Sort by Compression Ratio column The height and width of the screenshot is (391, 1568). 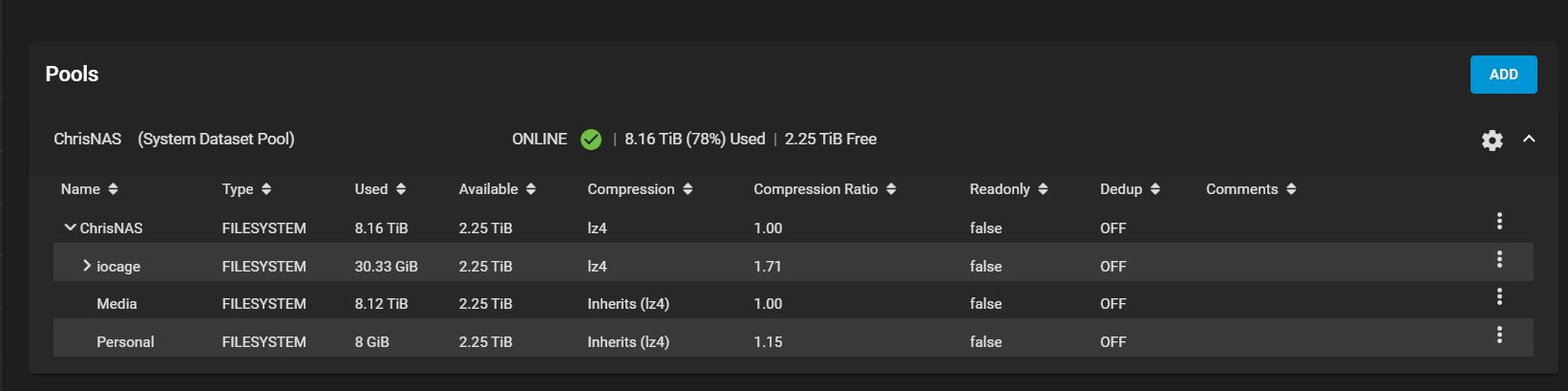pos(825,189)
